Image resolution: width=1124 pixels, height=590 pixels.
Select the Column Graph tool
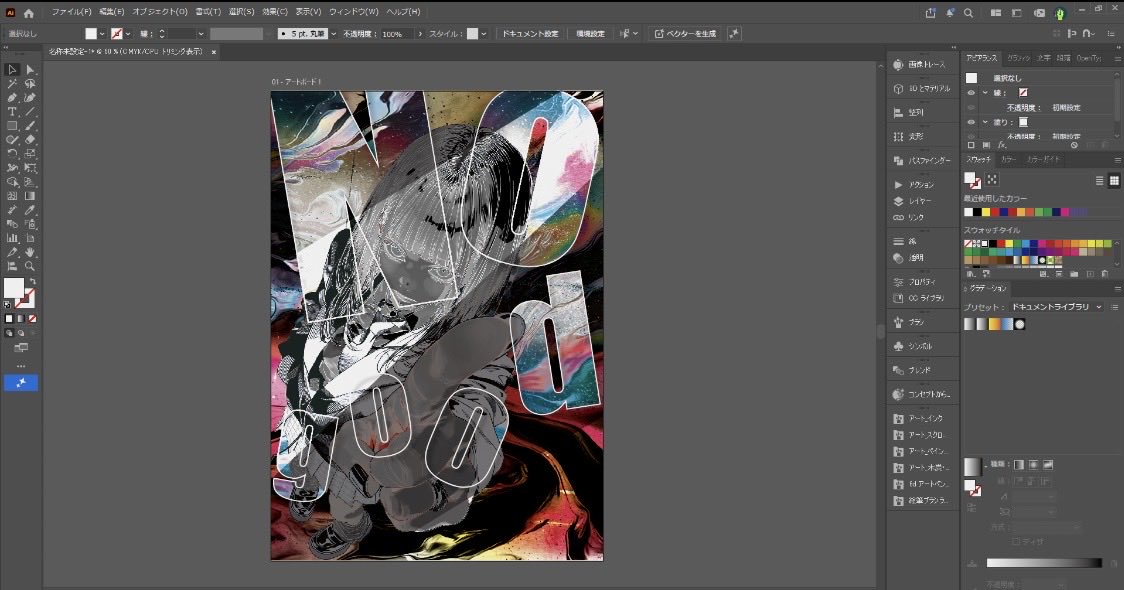pos(11,238)
